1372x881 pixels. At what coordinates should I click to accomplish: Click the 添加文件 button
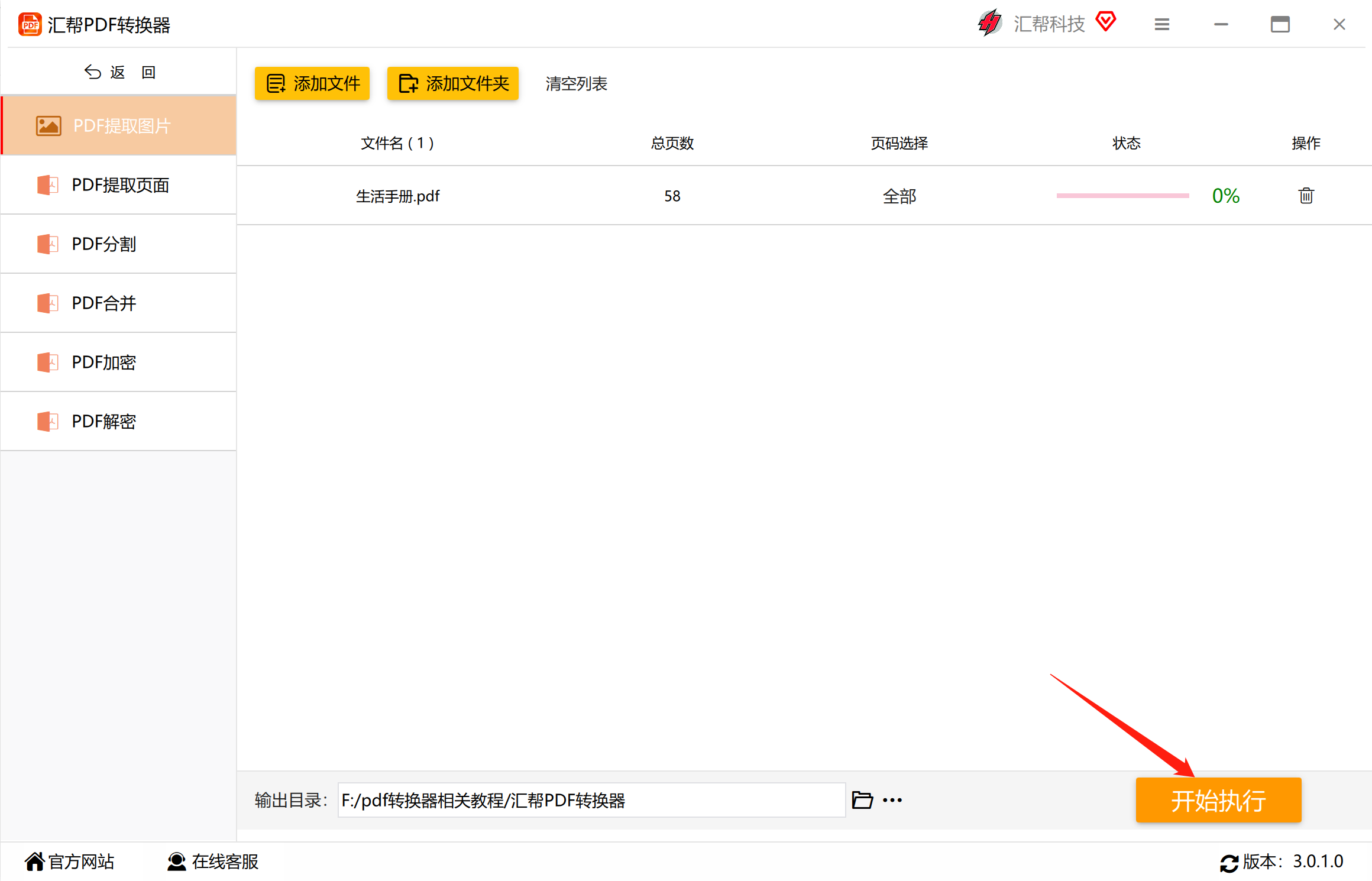pos(312,84)
